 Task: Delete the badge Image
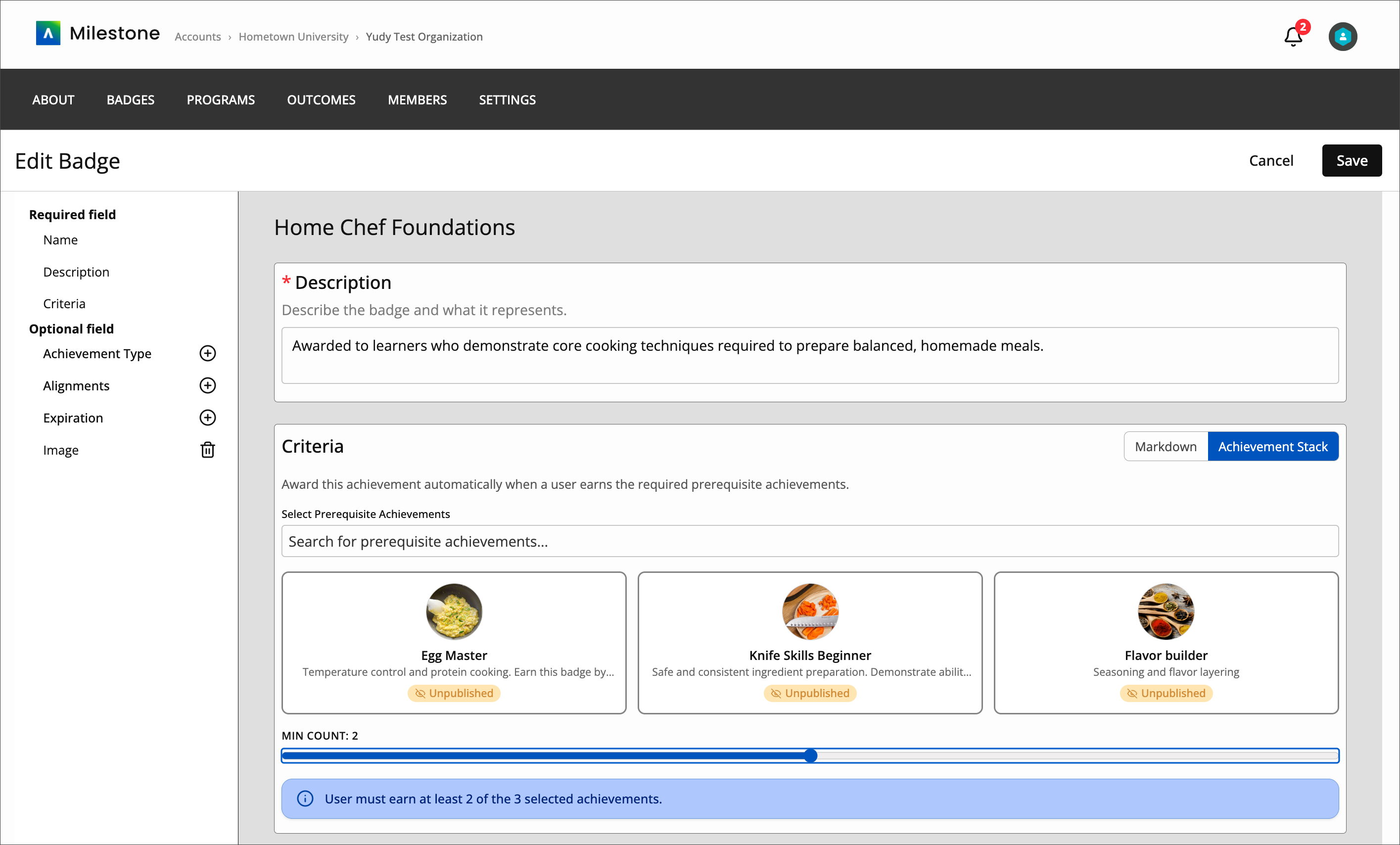pos(208,450)
